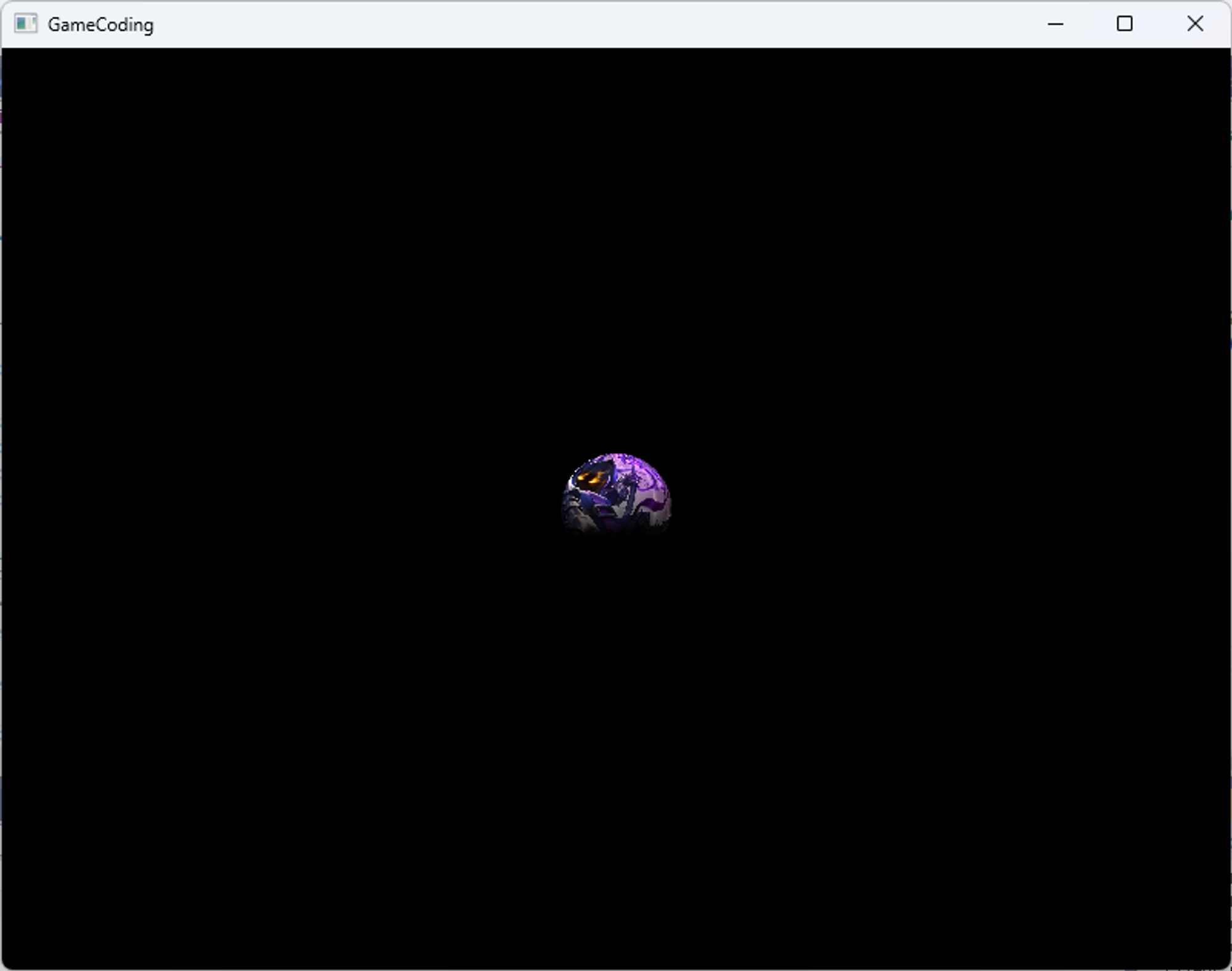This screenshot has width=1232, height=971.
Task: Click the GameCoding title text
Action: pyautogui.click(x=100, y=25)
